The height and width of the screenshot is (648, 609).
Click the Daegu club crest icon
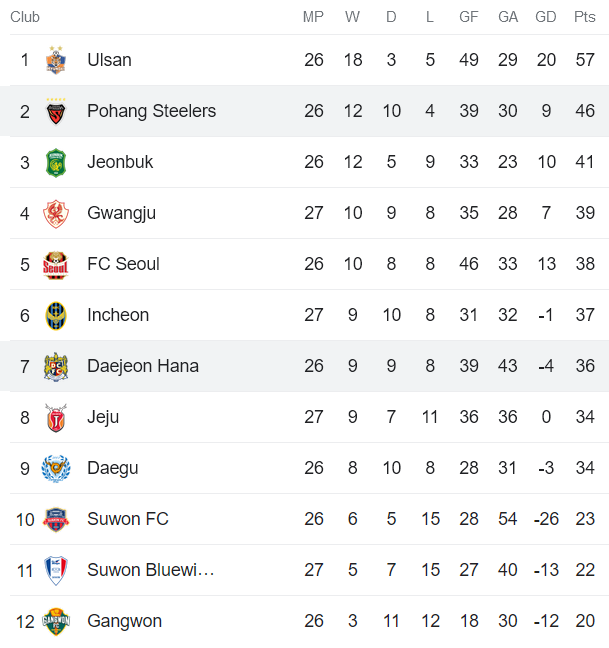coord(55,468)
